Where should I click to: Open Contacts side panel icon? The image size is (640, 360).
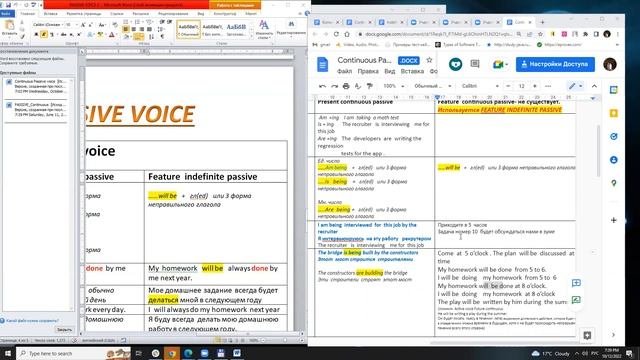[x=613, y=160]
